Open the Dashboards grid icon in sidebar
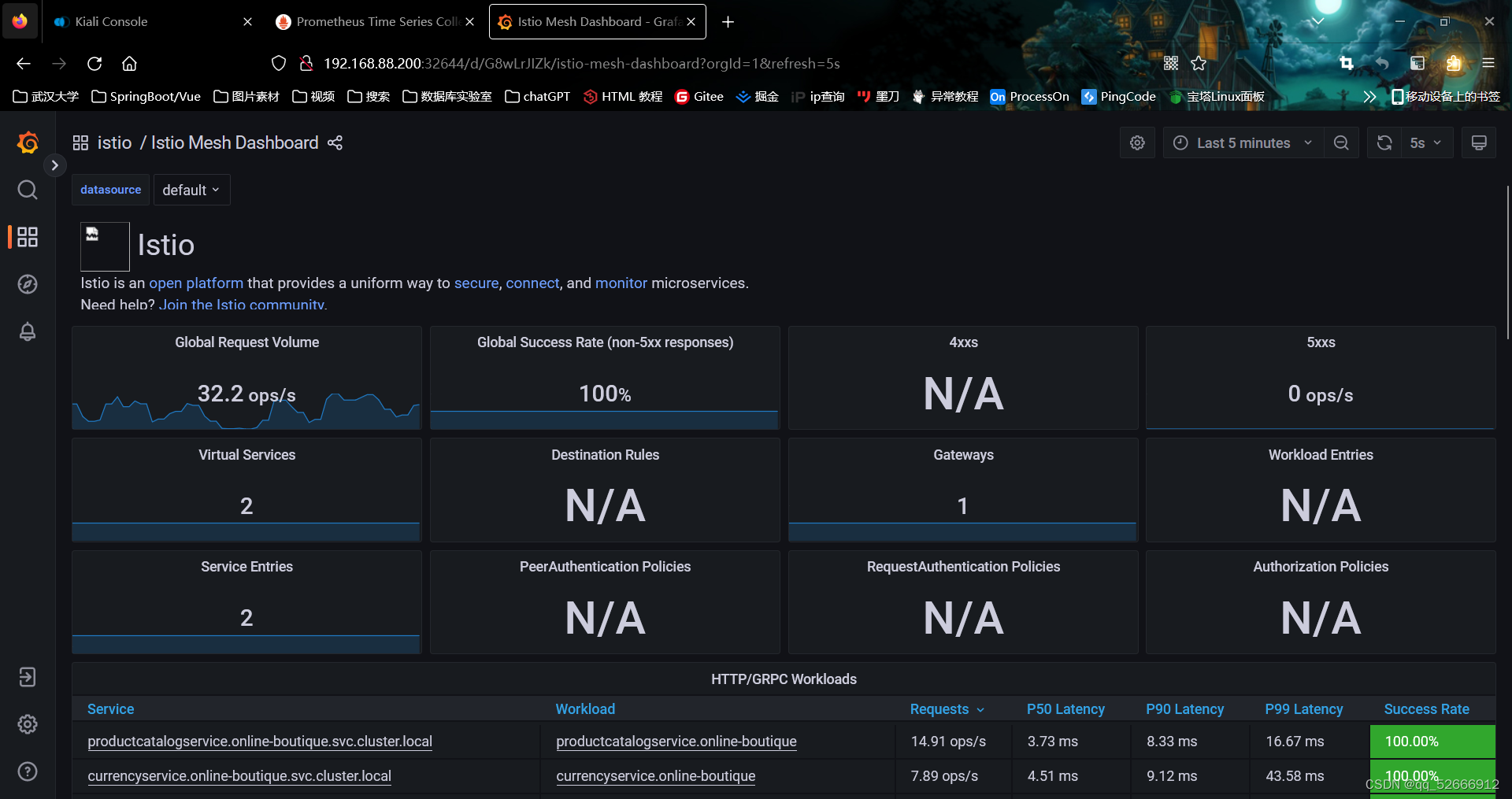The width and height of the screenshot is (1512, 799). 28,237
